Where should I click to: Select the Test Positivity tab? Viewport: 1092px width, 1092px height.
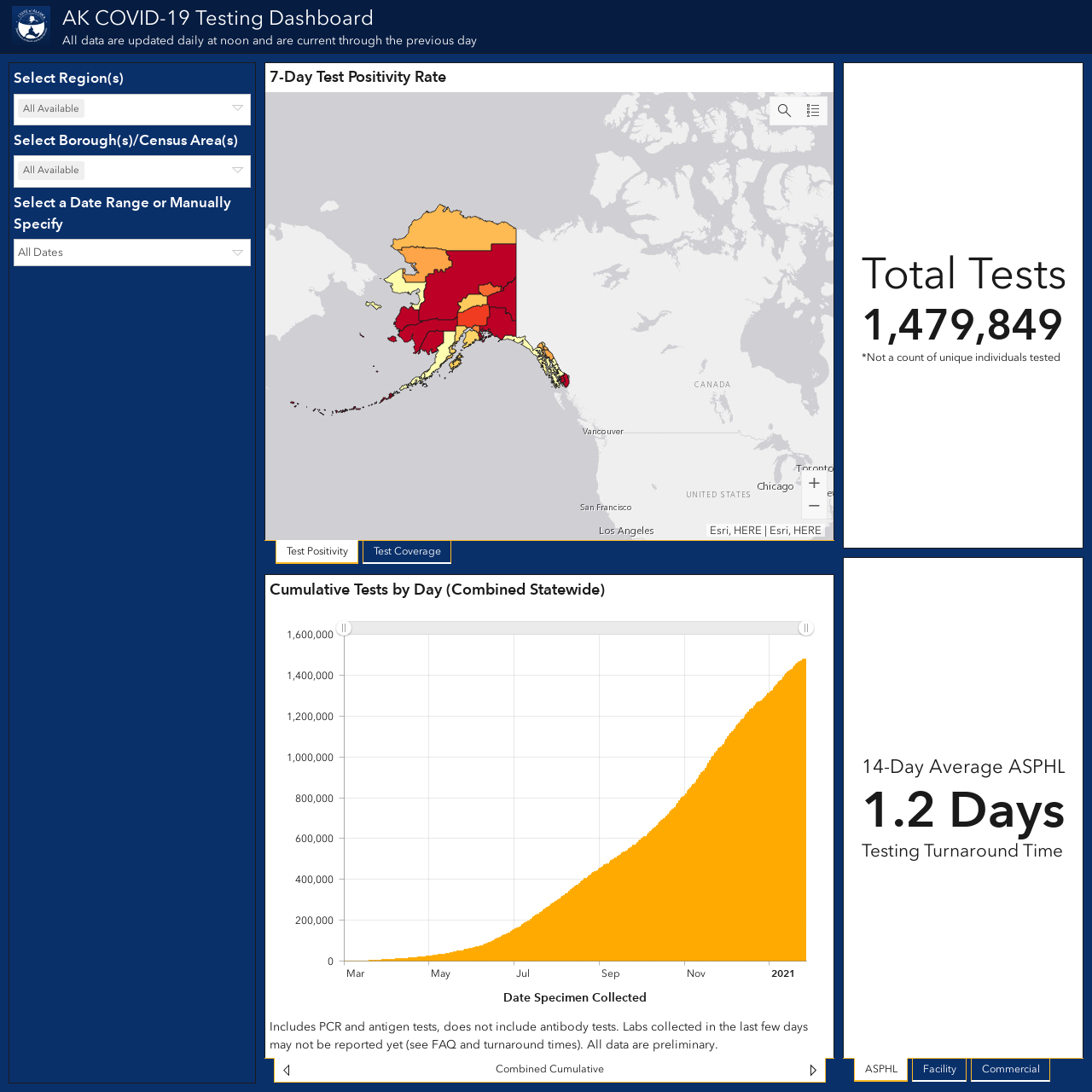(317, 551)
